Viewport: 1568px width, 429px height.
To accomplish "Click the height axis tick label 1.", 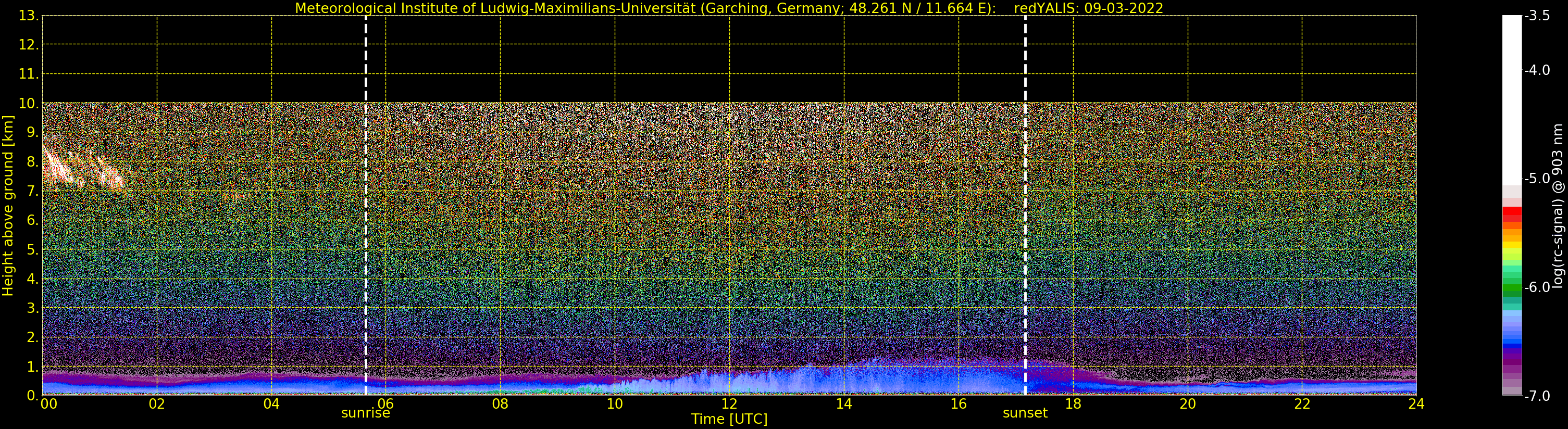I will coord(32,367).
